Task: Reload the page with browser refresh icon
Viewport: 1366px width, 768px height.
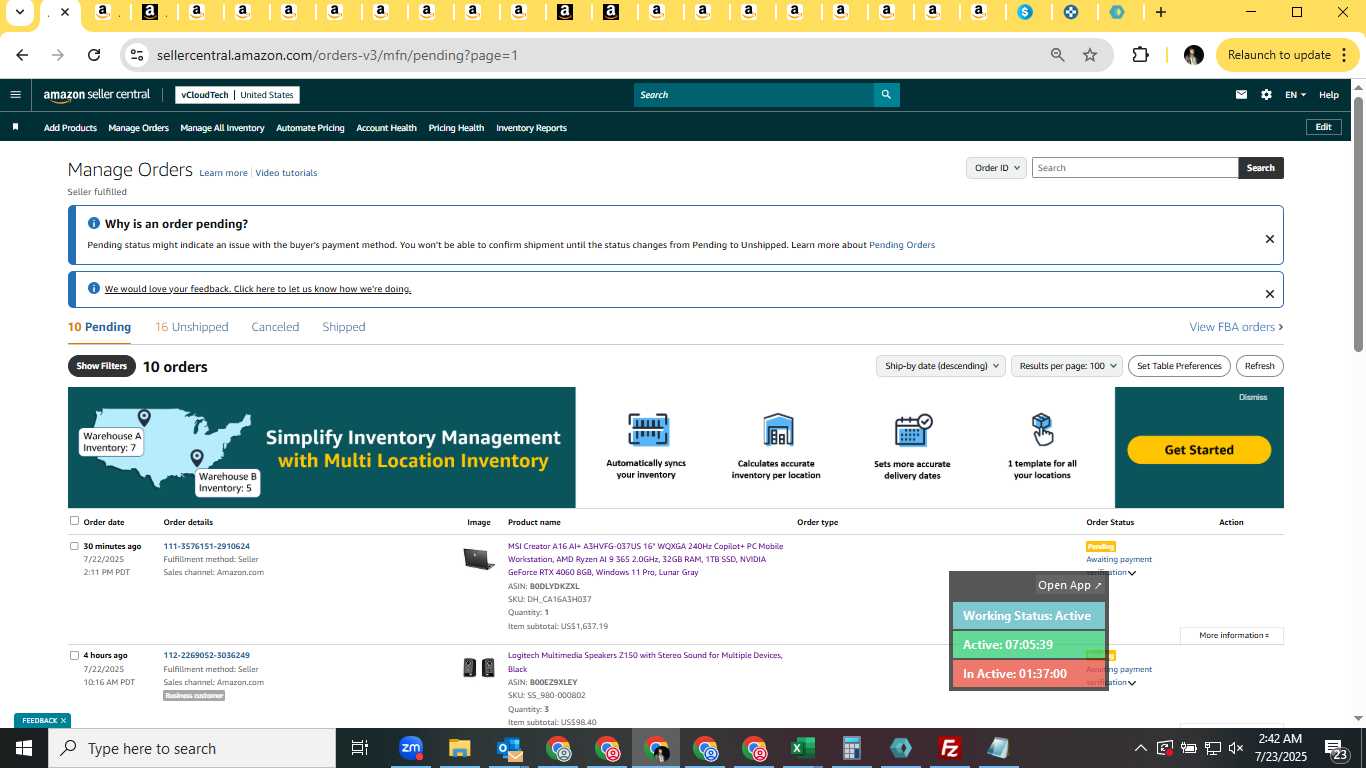Action: pyautogui.click(x=94, y=55)
